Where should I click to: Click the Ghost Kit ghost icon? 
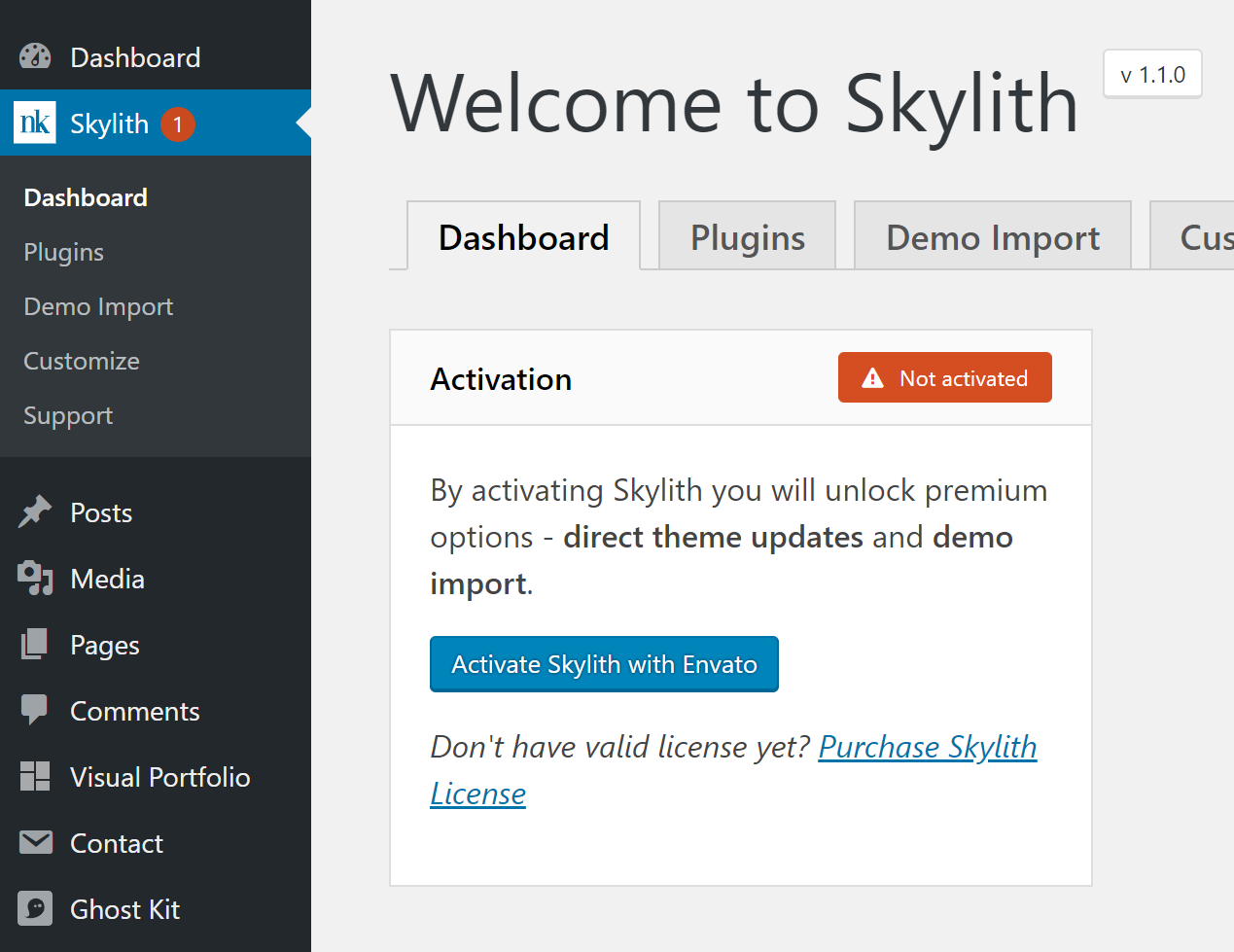(35, 909)
